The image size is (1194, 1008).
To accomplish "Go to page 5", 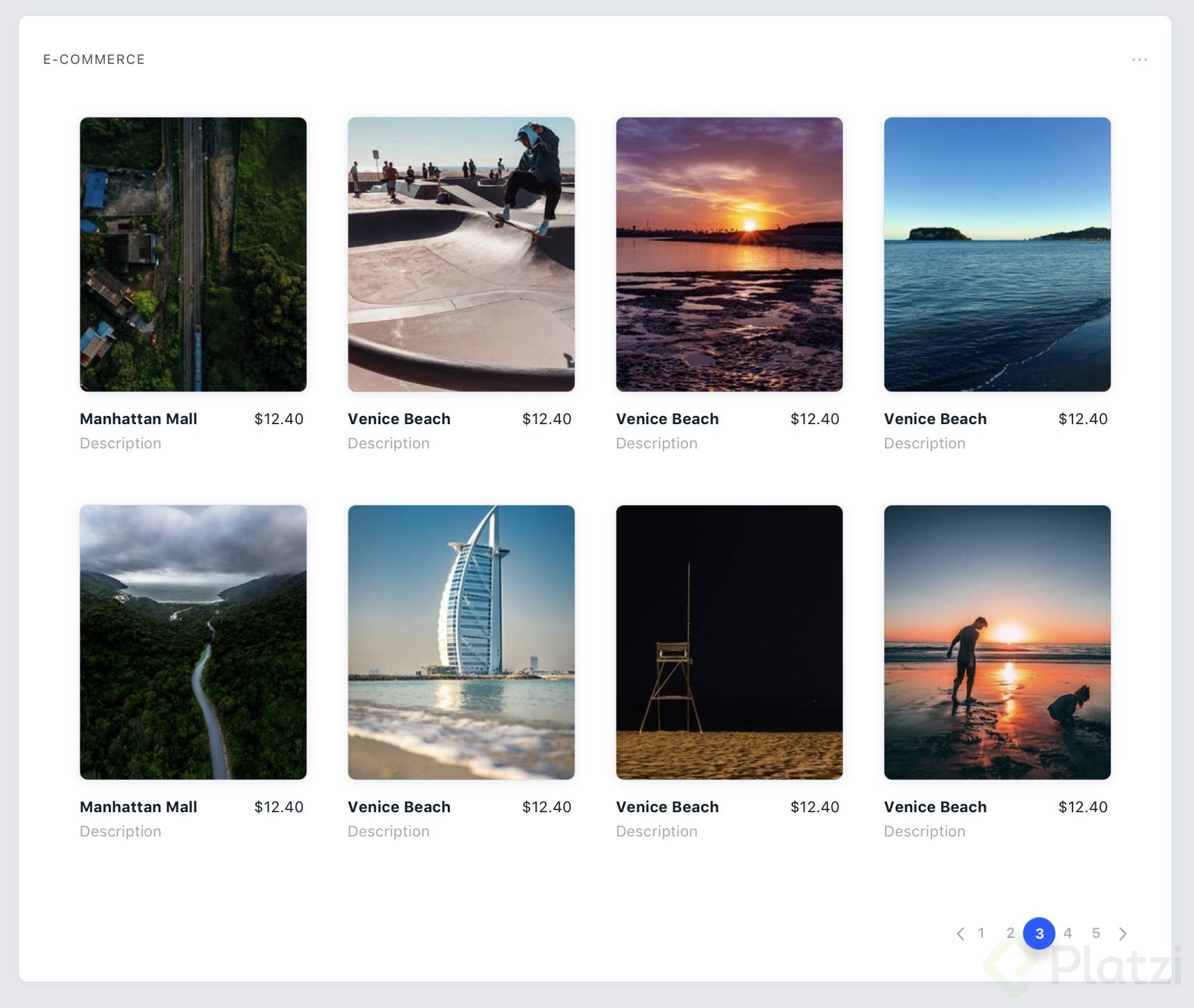I will (1096, 933).
